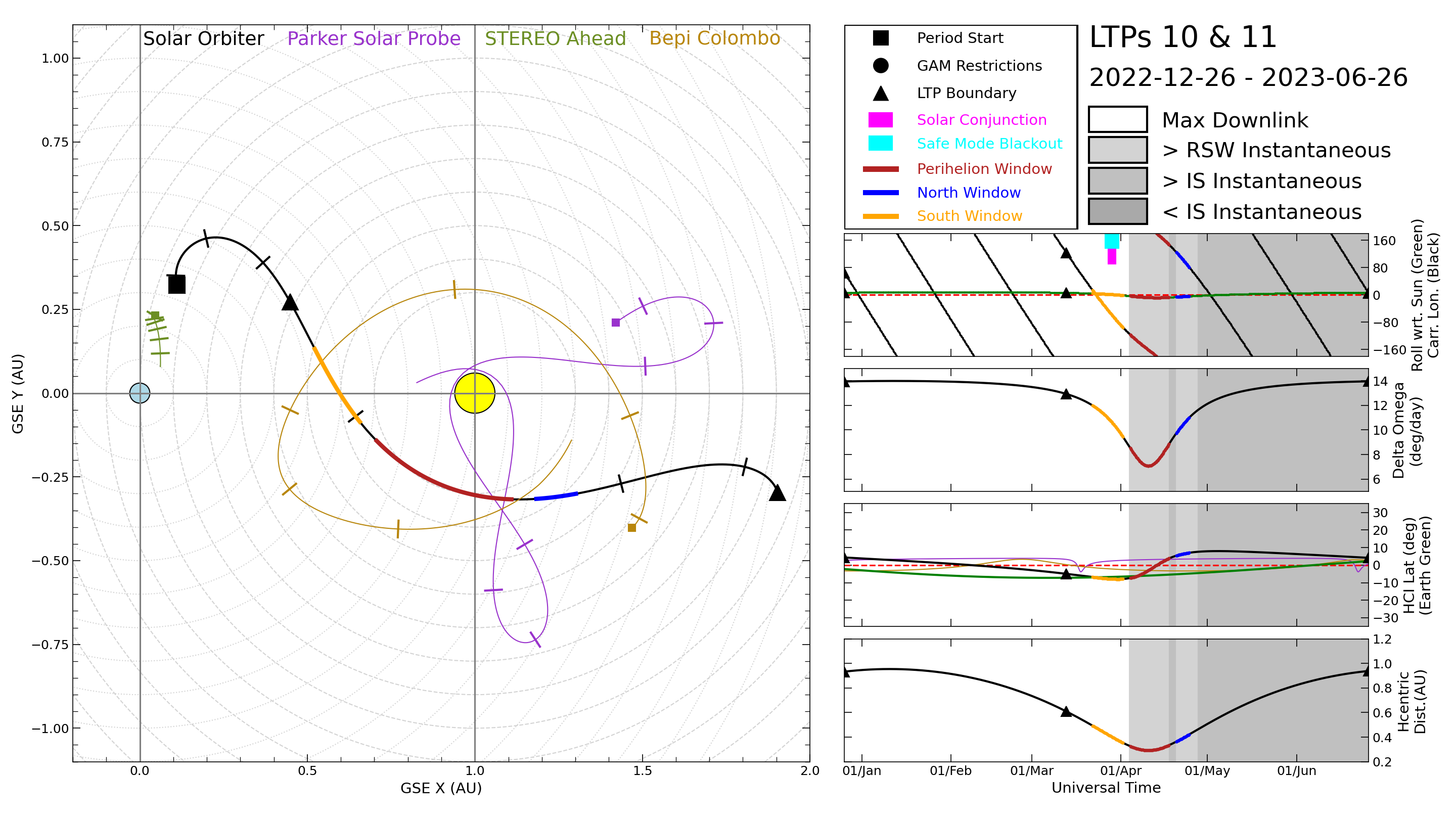
Task: Click the '01/May' time tick label
Action: click(1207, 770)
